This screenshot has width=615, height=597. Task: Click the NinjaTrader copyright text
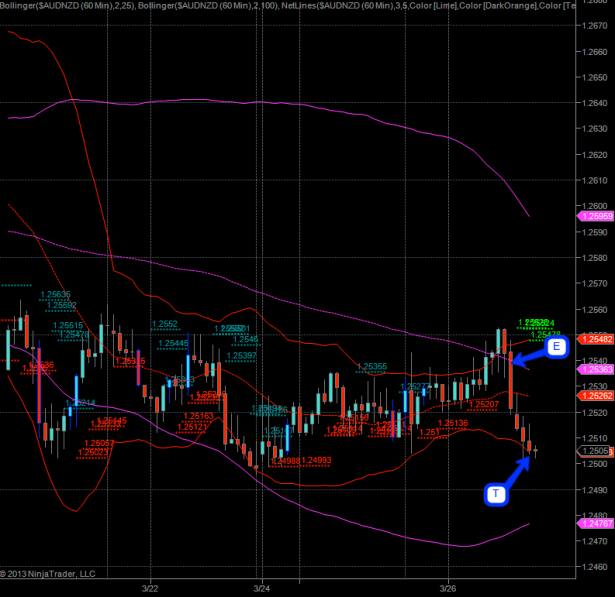coord(51,574)
